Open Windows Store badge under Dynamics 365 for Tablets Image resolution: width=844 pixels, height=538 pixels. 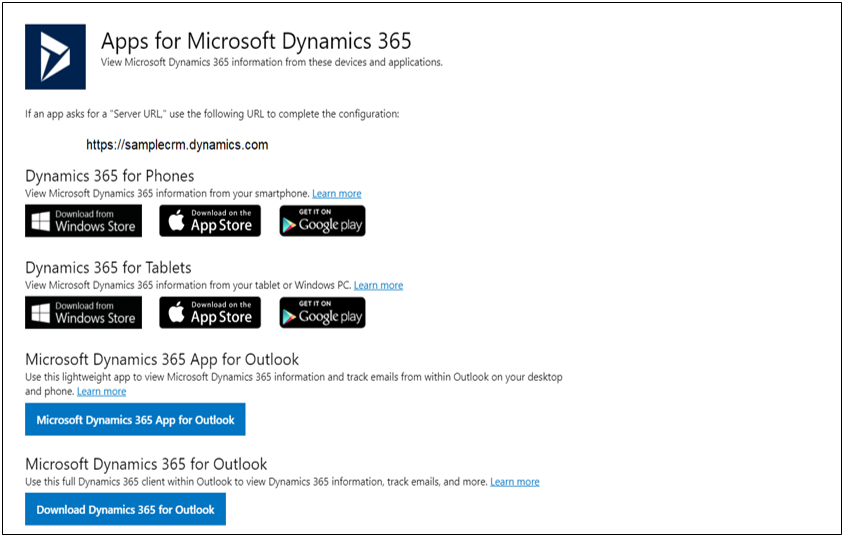(83, 313)
